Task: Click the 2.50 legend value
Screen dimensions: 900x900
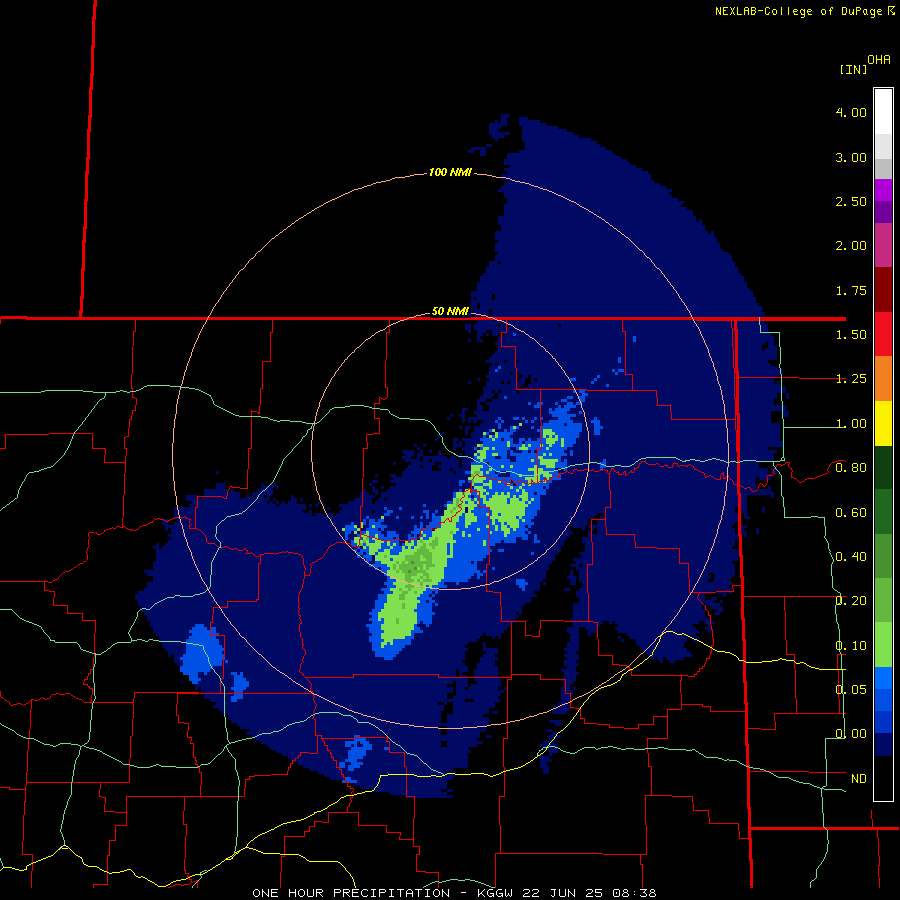Action: (x=851, y=201)
